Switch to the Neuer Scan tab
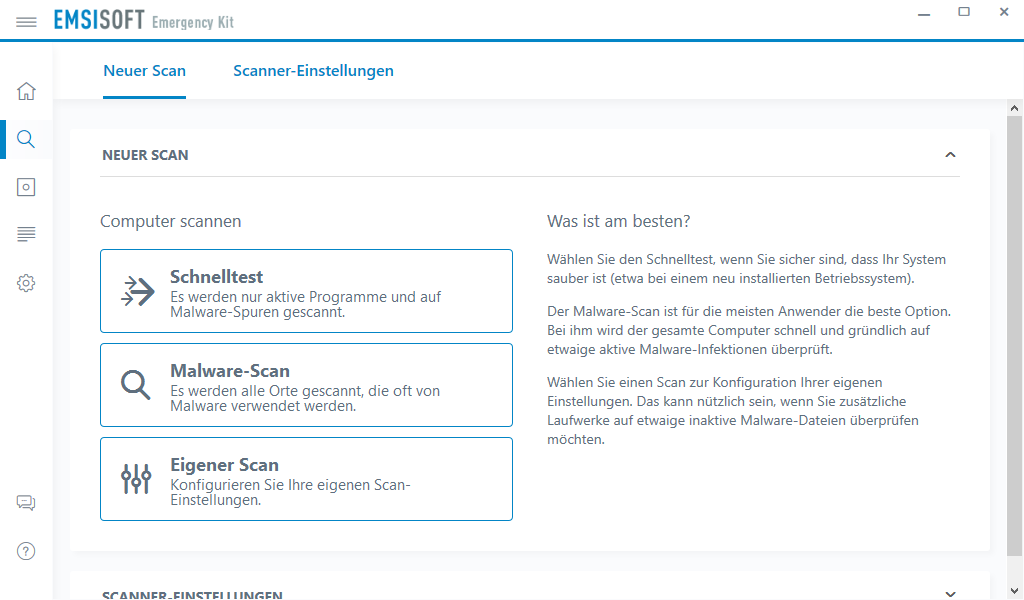Viewport: 1024px width, 600px height. [x=144, y=71]
